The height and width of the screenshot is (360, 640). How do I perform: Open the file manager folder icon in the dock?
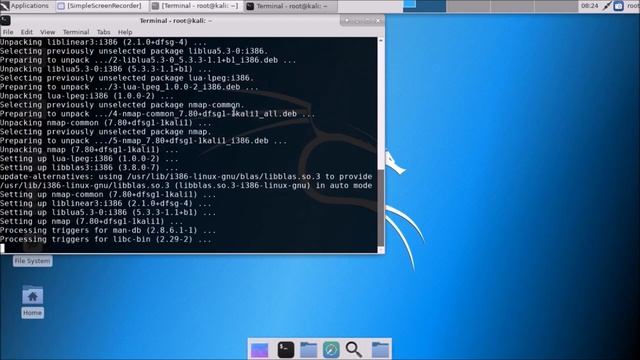309,350
